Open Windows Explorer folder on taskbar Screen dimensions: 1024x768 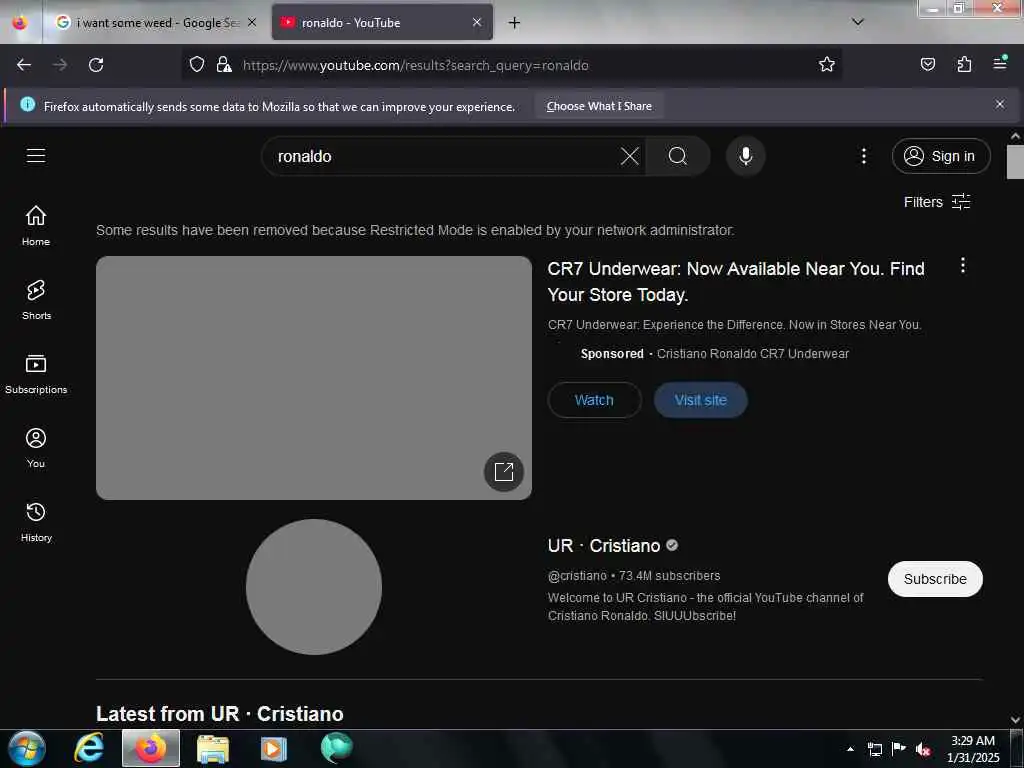(213, 748)
